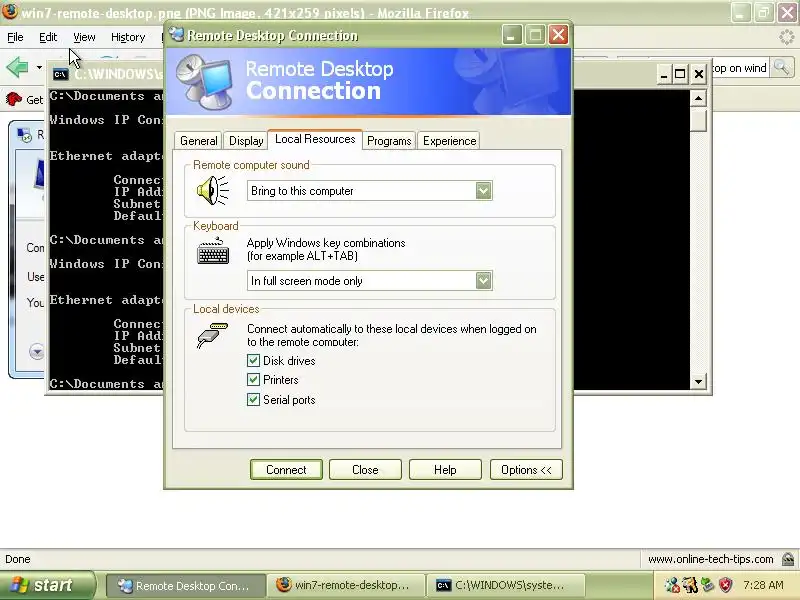Click www.online-tech-tips.com in status bar
This screenshot has width=800, height=600.
pyautogui.click(x=710, y=559)
